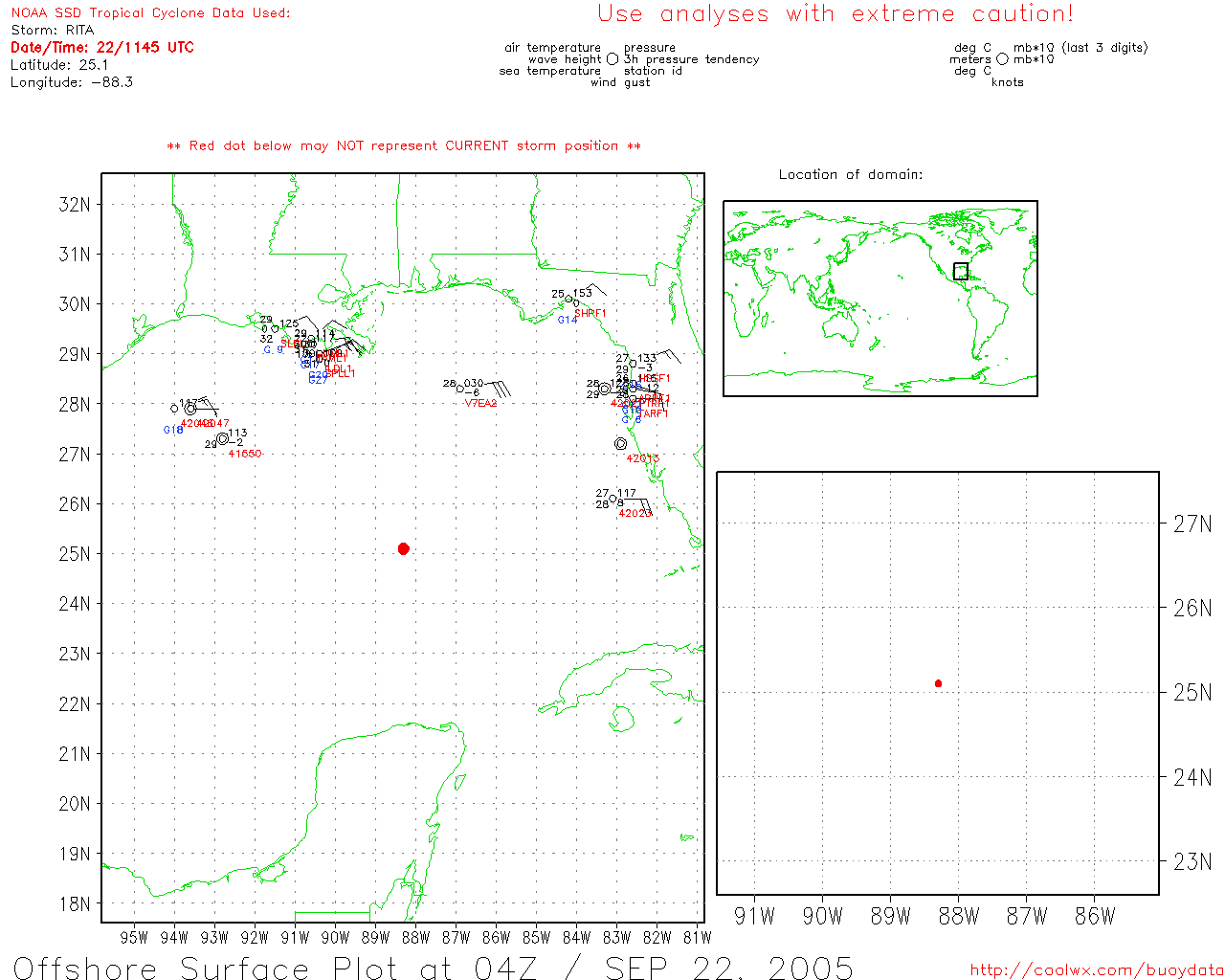Click the red storm position dot on the main map
Screen dimensions: 1225x980
coord(403,548)
